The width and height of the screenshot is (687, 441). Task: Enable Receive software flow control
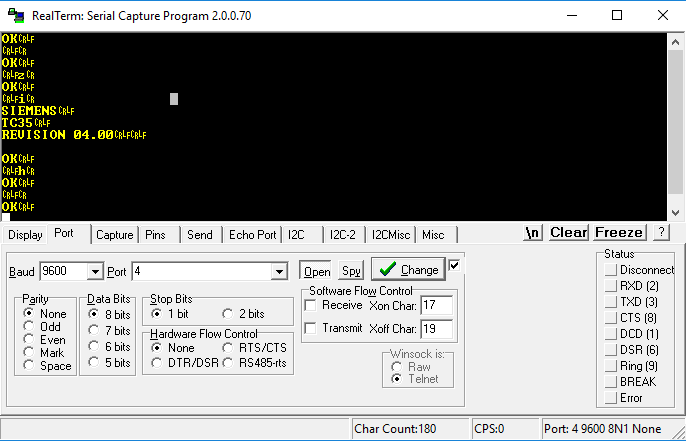(311, 305)
